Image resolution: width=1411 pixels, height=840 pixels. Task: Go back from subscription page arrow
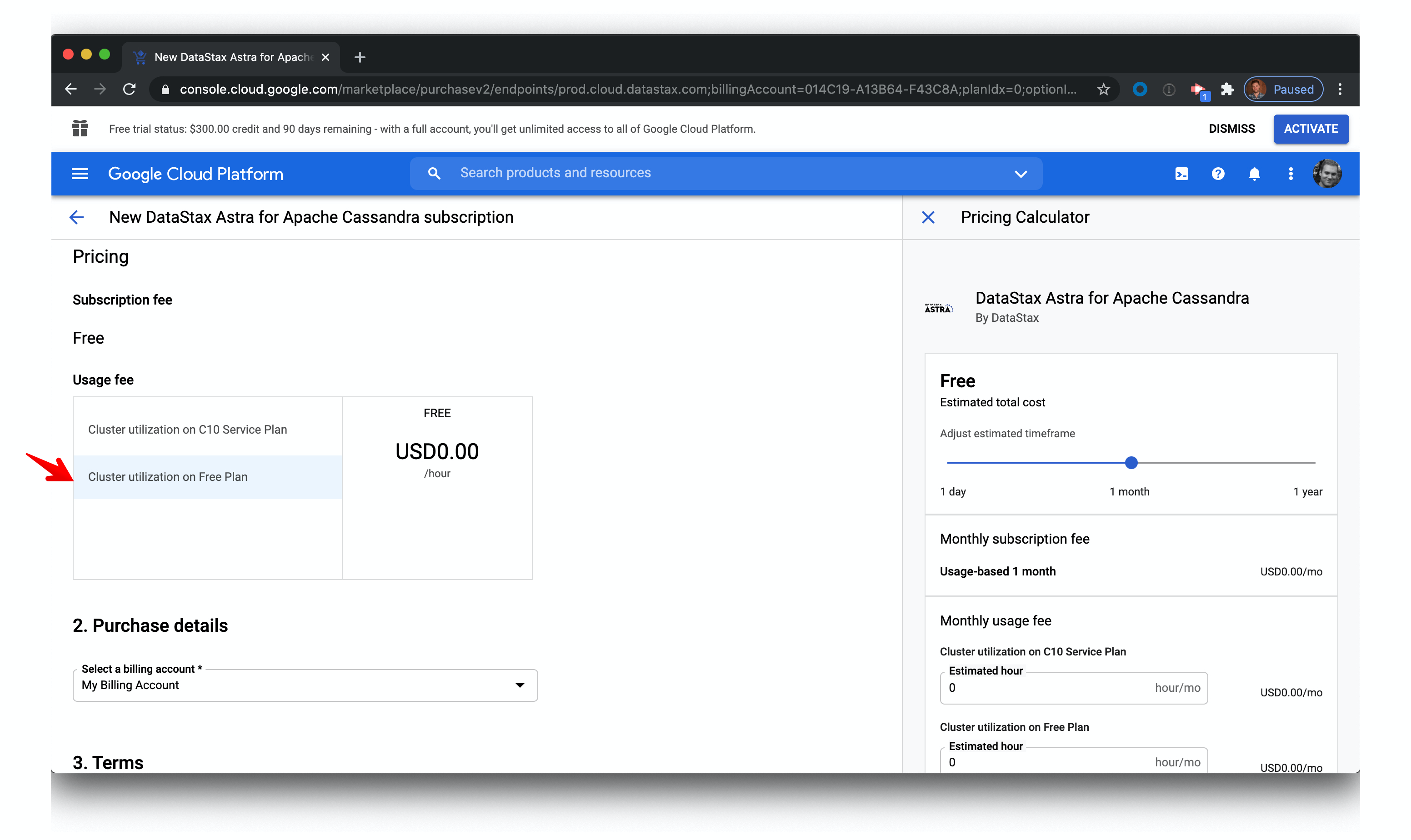pos(76,217)
